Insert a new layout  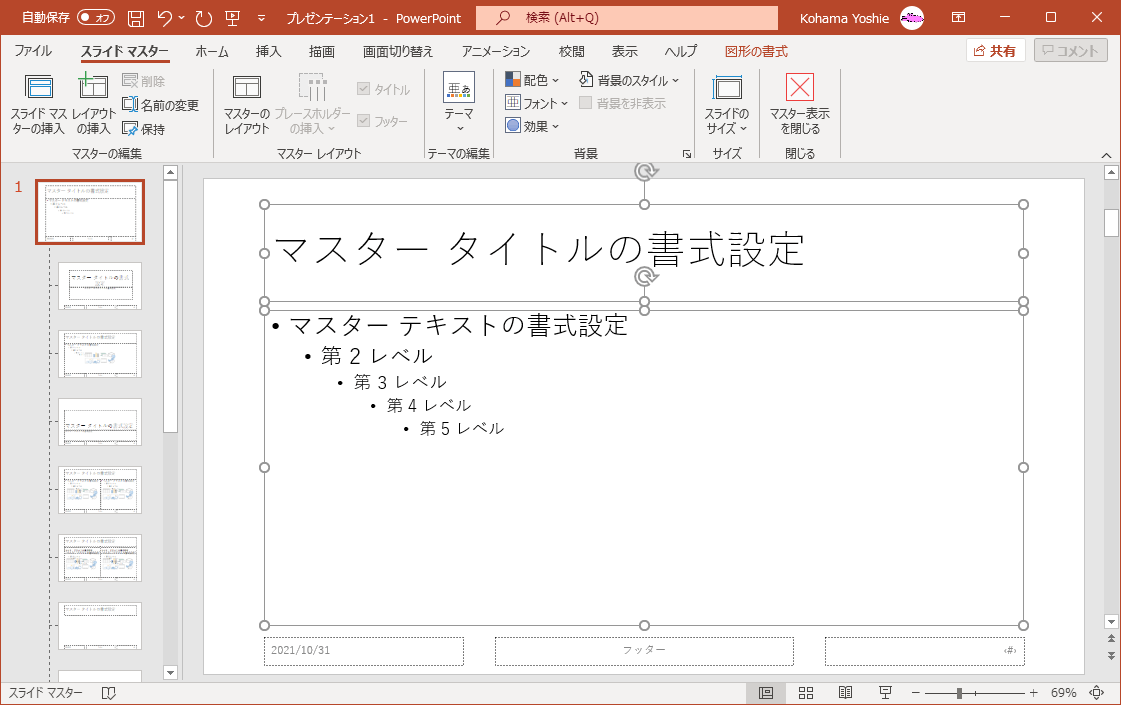[93, 104]
